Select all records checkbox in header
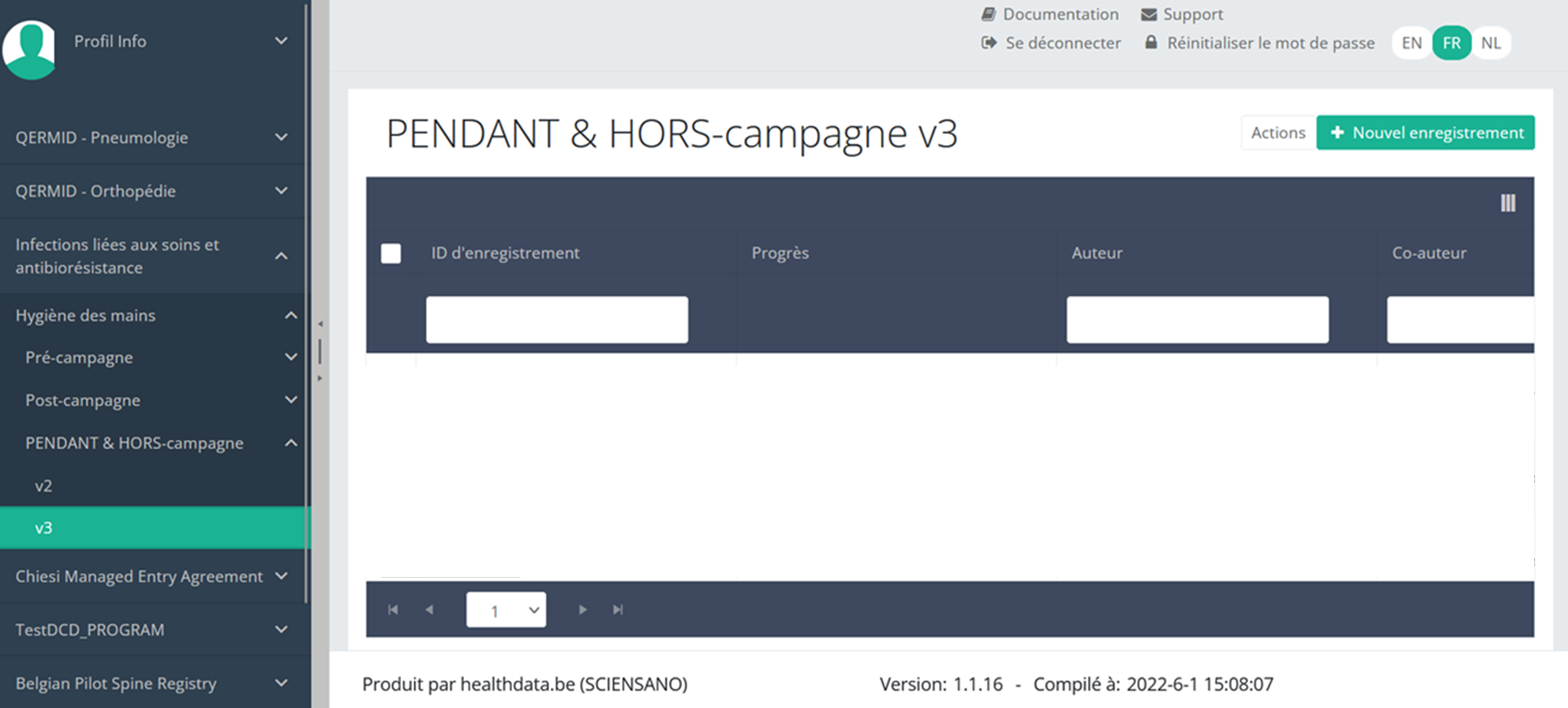 pos(391,253)
